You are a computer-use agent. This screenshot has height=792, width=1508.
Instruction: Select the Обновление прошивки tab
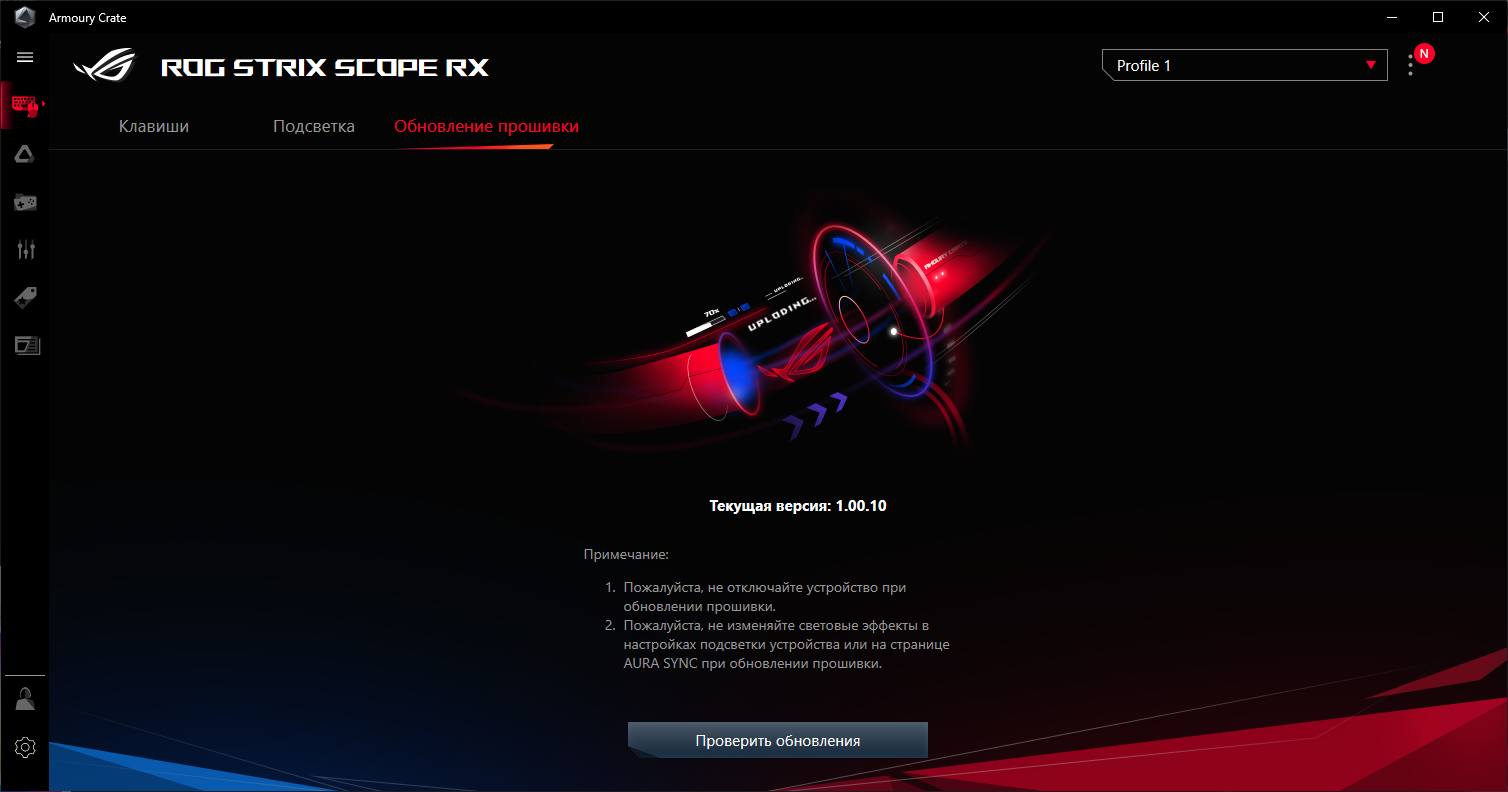coord(486,127)
